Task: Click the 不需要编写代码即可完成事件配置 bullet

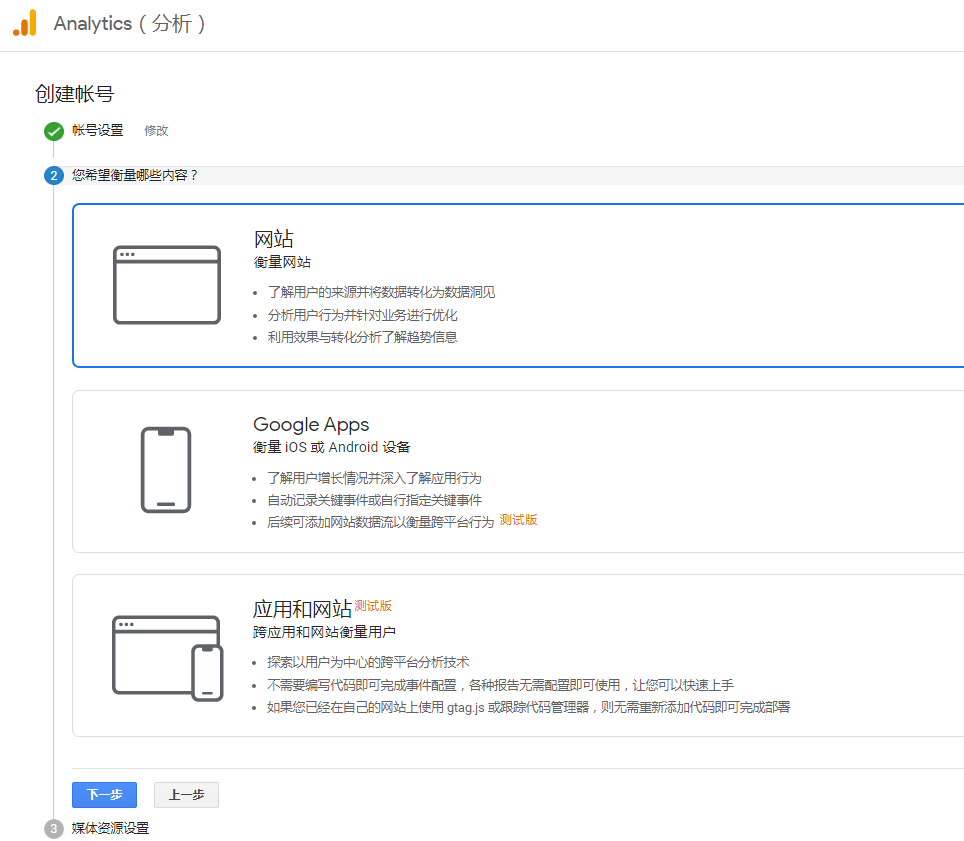Action: 500,685
